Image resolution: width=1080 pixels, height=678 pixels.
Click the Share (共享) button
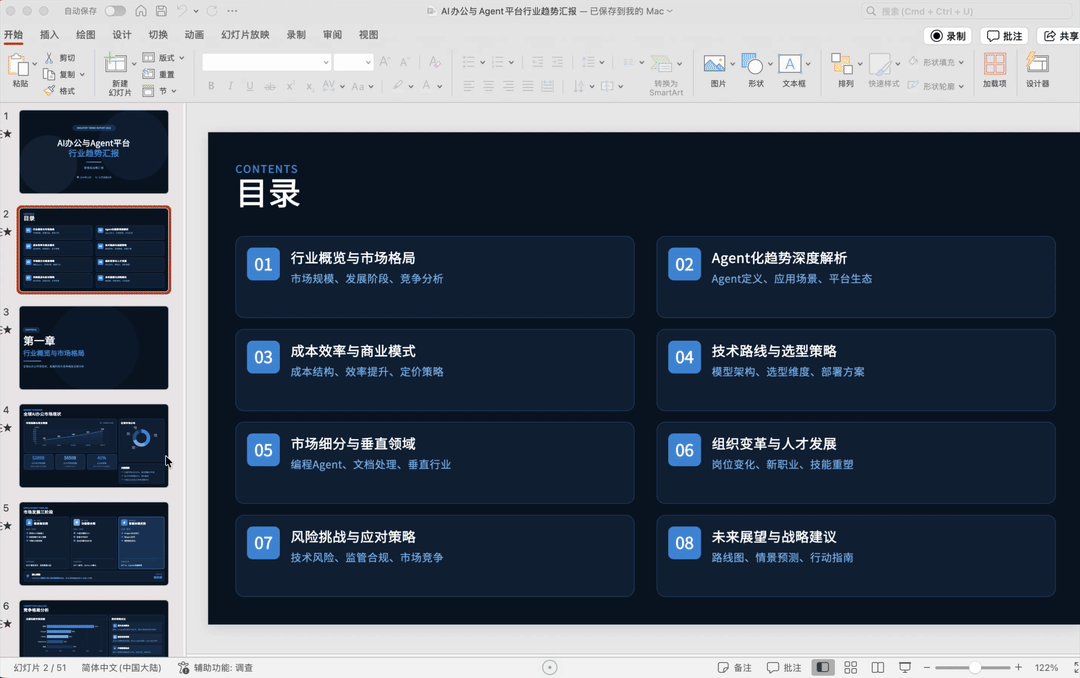(1059, 36)
